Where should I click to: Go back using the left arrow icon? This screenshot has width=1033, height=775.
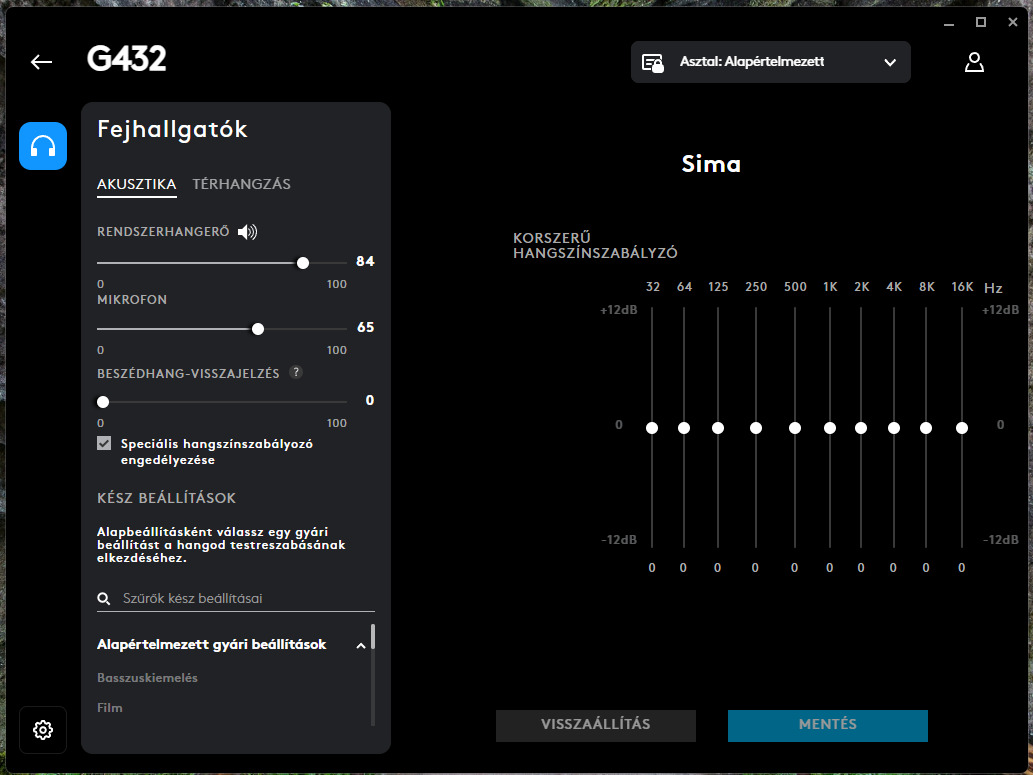pyautogui.click(x=41, y=62)
